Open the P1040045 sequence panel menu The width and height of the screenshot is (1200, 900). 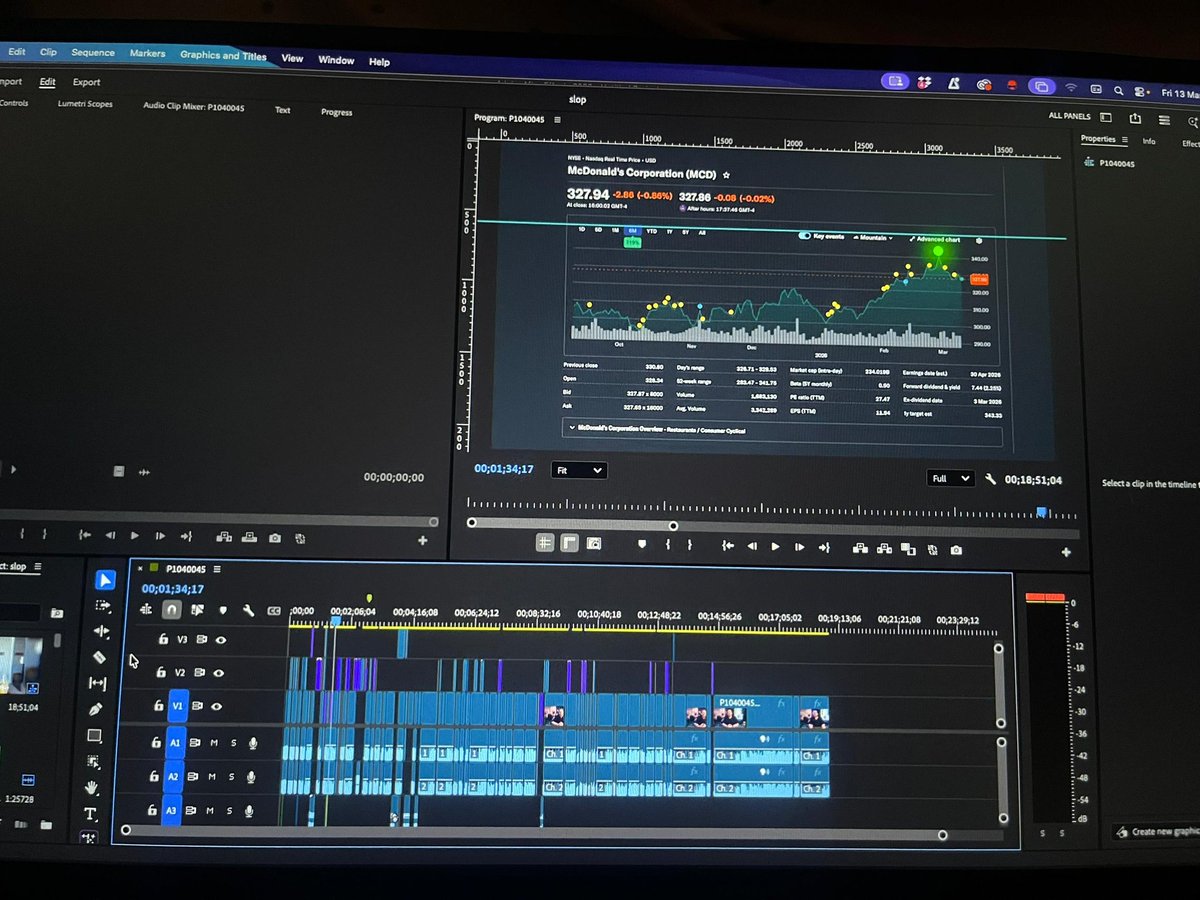(x=218, y=567)
